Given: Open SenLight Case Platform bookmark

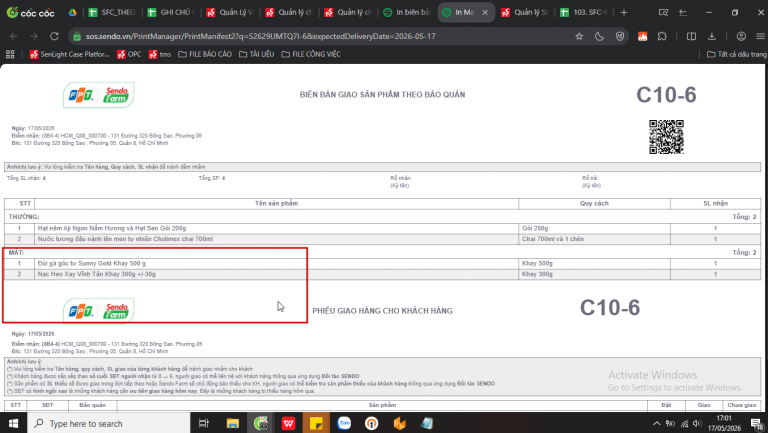Looking at the screenshot, I should coord(69,54).
